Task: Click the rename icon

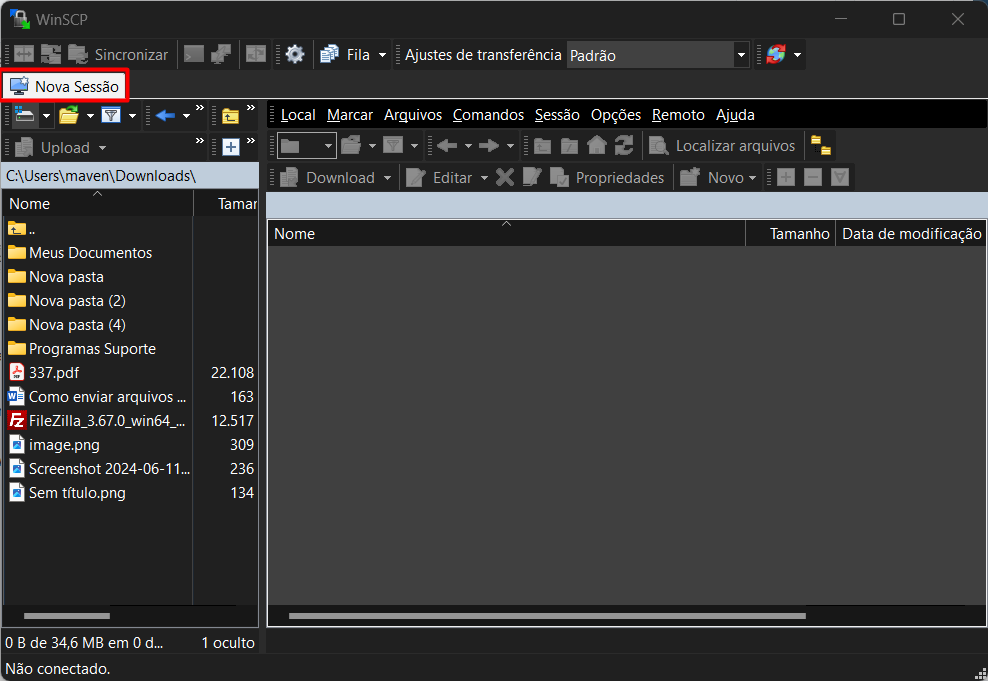Action: 532,178
